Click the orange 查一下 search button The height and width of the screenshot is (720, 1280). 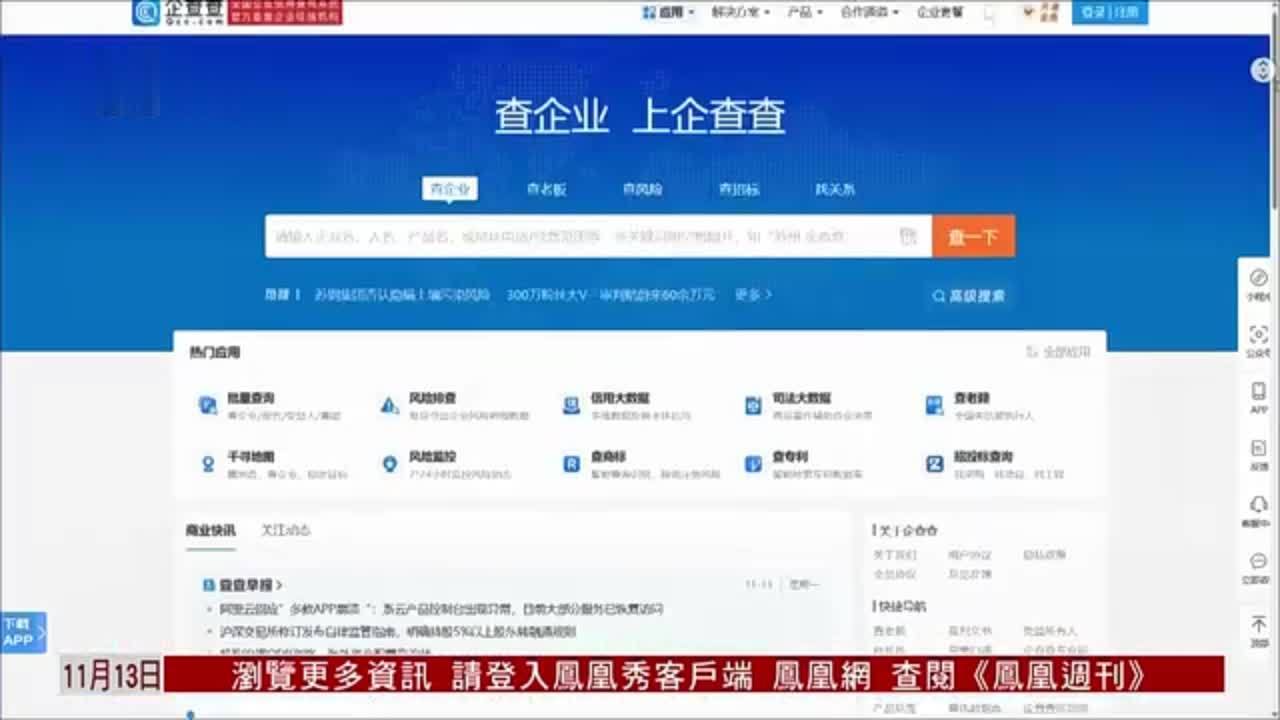coord(973,236)
